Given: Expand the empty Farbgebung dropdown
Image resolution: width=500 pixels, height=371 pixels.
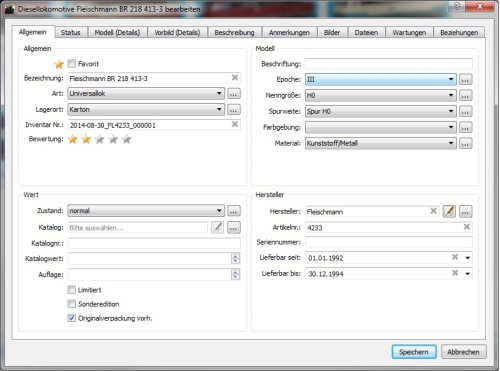Looking at the screenshot, I should point(381,127).
